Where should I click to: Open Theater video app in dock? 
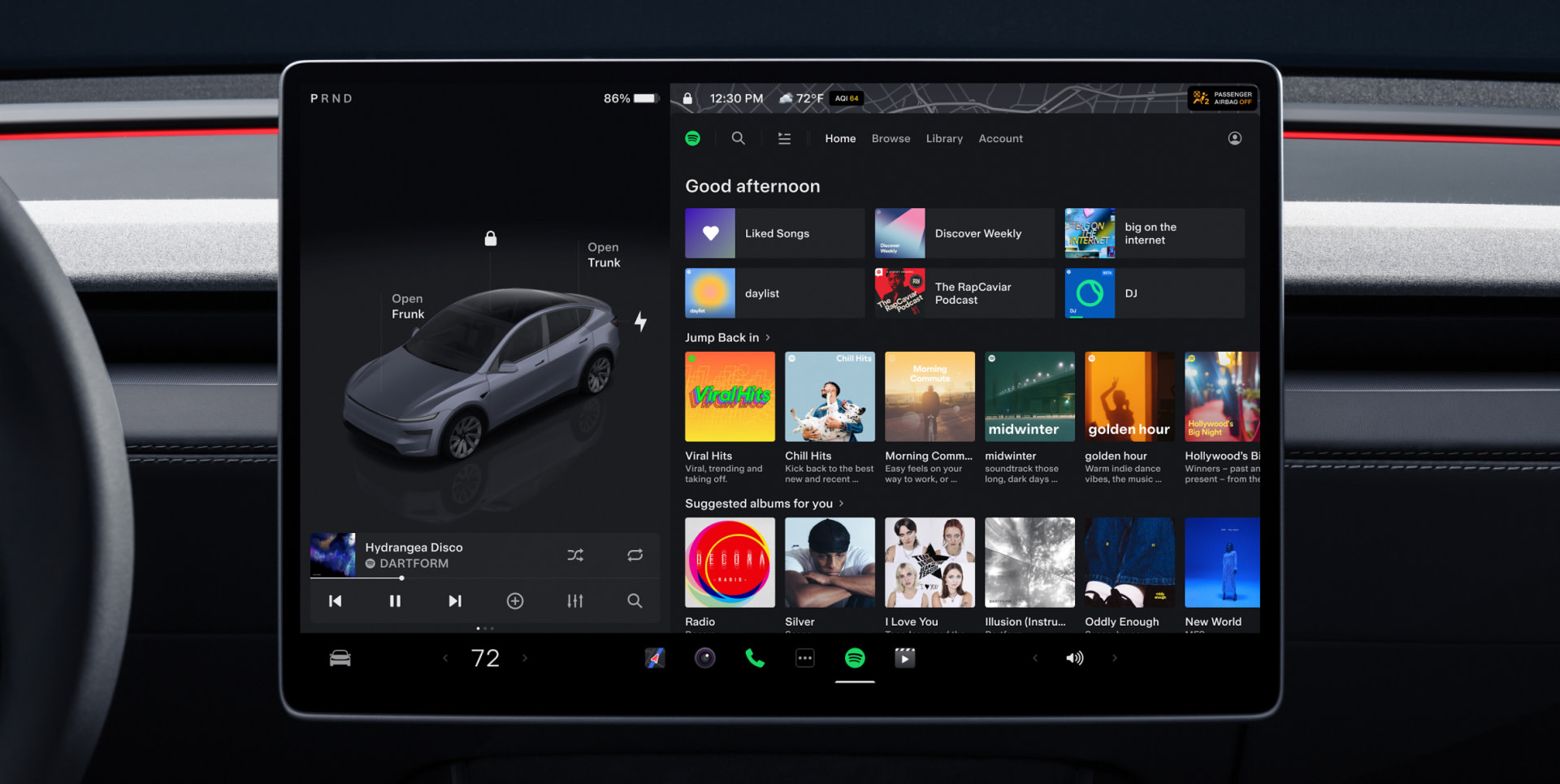(x=905, y=658)
